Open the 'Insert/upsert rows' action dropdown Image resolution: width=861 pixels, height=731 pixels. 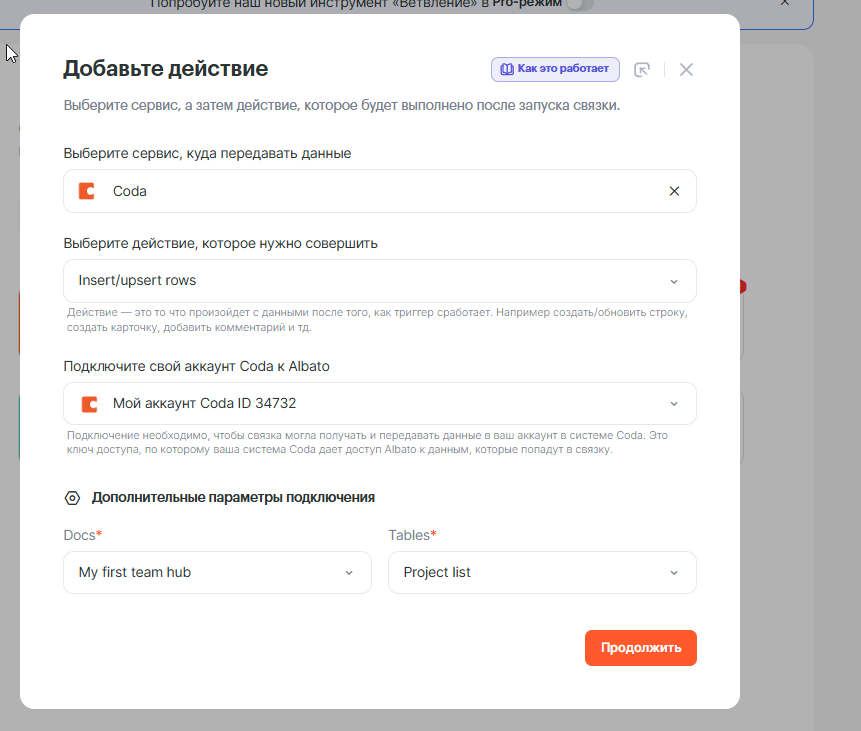pyautogui.click(x=380, y=281)
